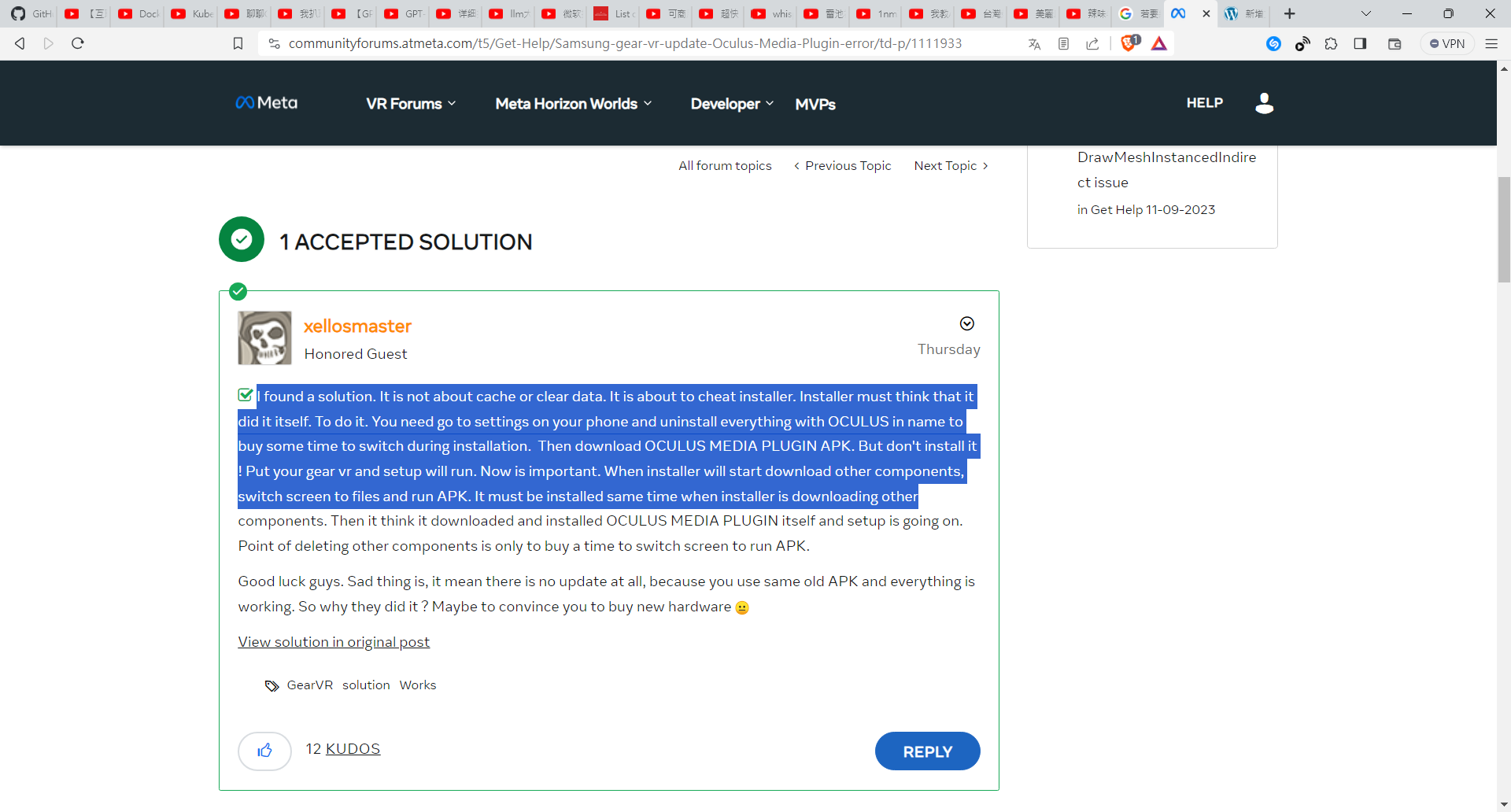Image resolution: width=1511 pixels, height=812 pixels.
Task: Open post options menu for xellosmaster's post
Action: pos(967,323)
